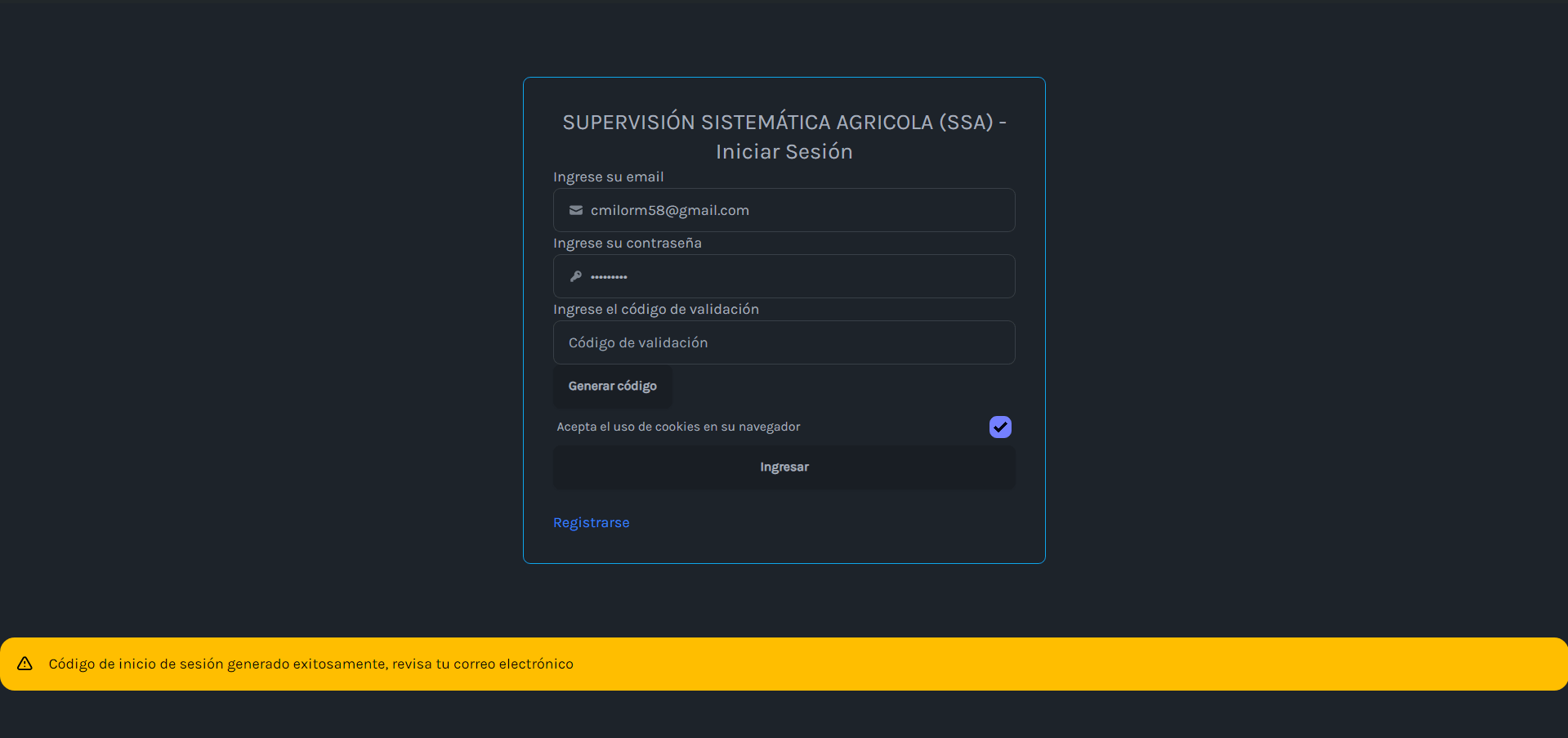
Task: Uncheck the cookies acceptance checkbox
Action: 1000,427
